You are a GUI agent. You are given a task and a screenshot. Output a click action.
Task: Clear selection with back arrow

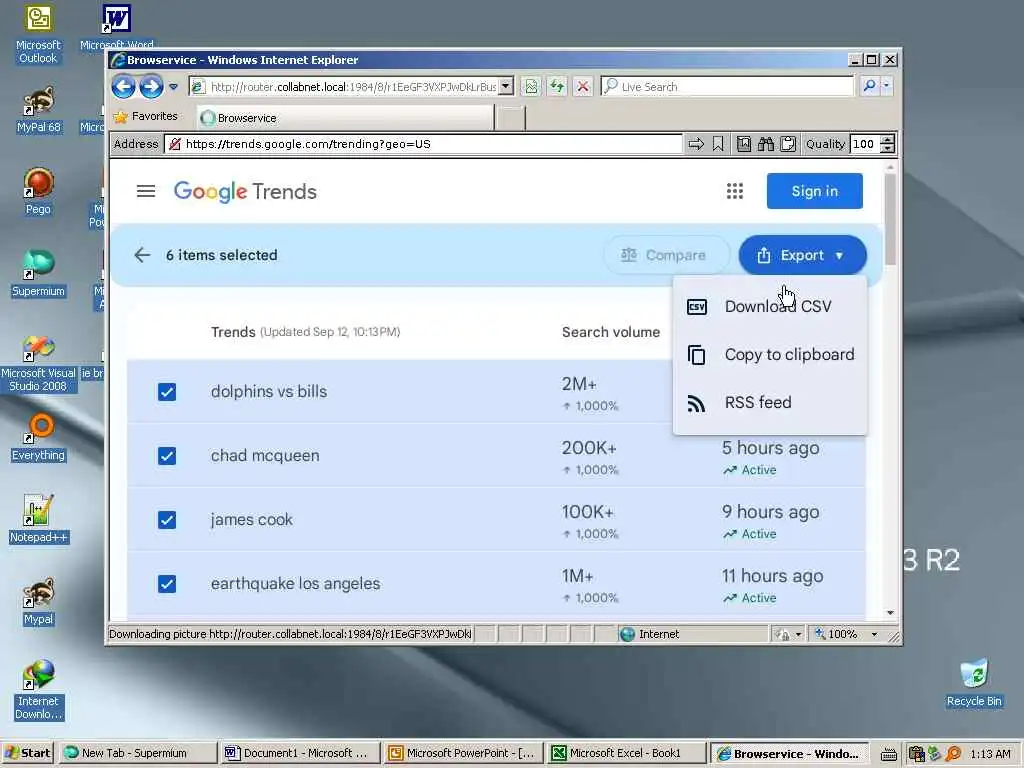(142, 255)
